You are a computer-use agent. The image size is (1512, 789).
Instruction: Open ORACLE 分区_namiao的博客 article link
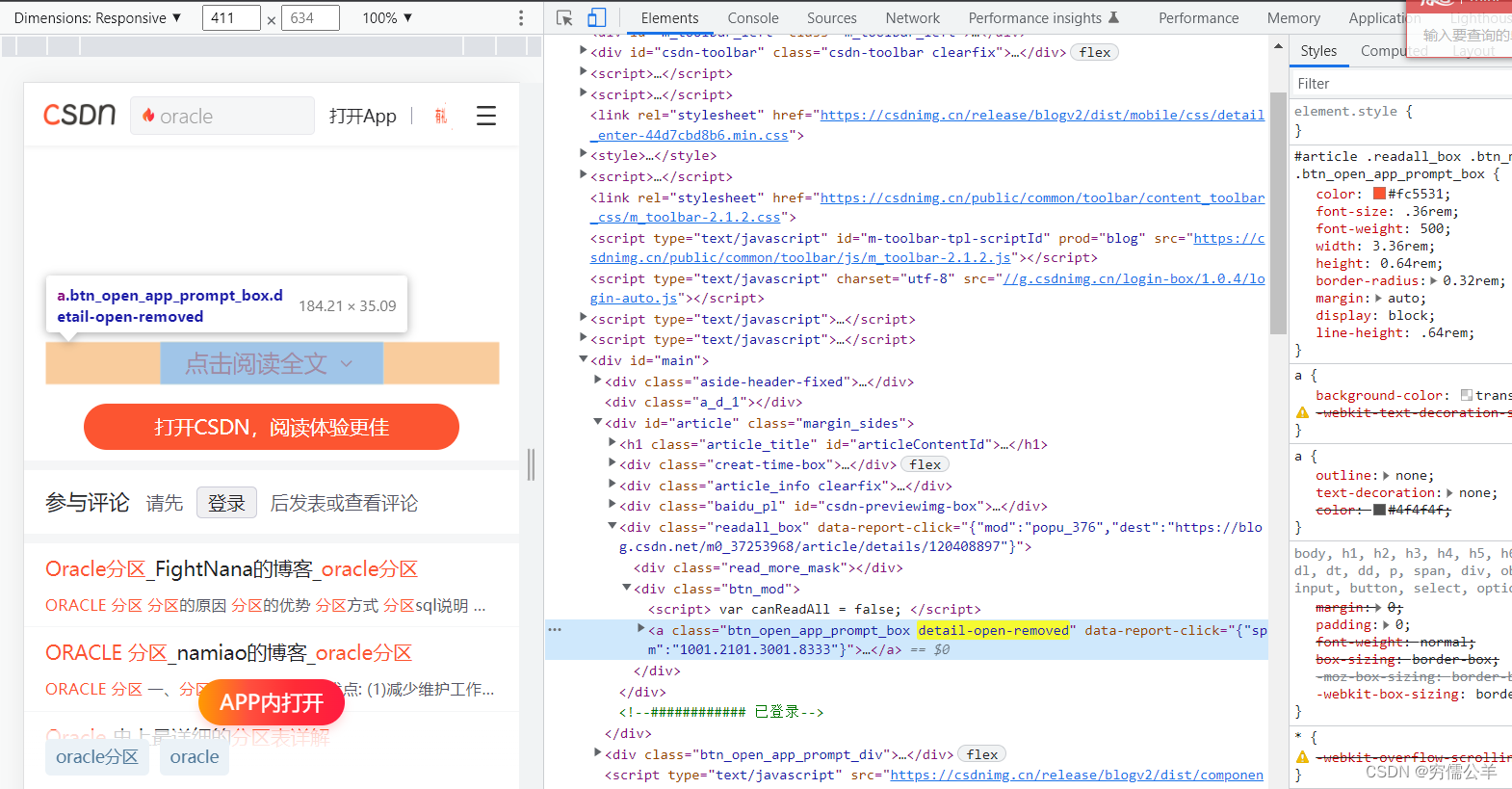click(228, 652)
